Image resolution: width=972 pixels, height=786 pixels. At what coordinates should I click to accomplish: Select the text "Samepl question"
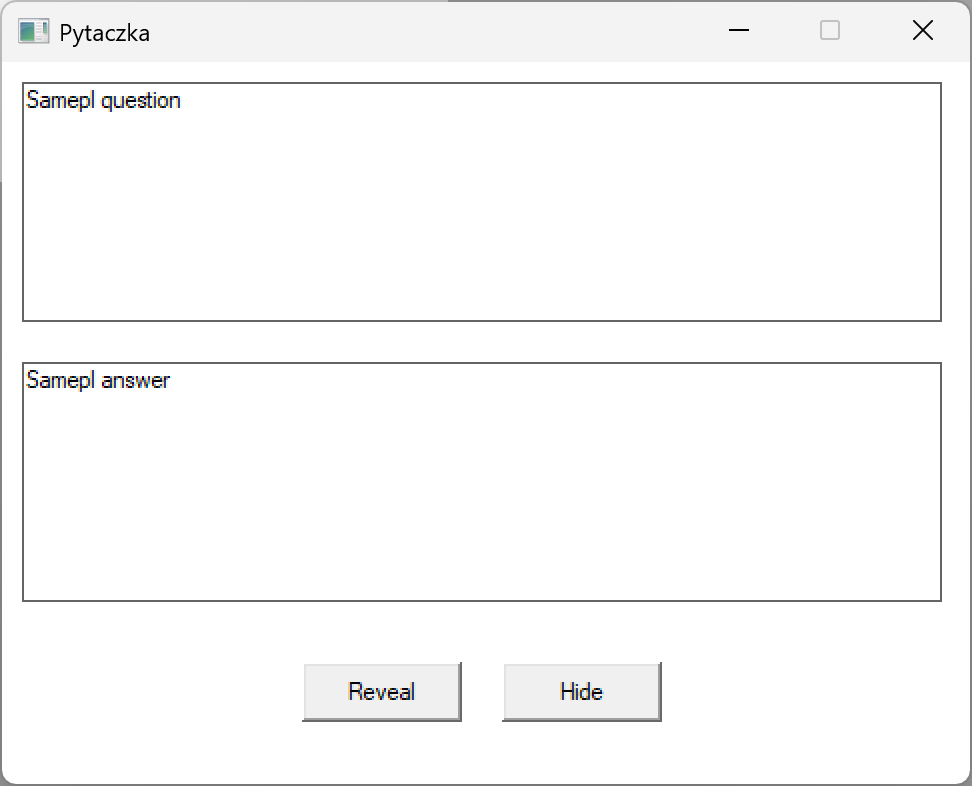pos(102,100)
